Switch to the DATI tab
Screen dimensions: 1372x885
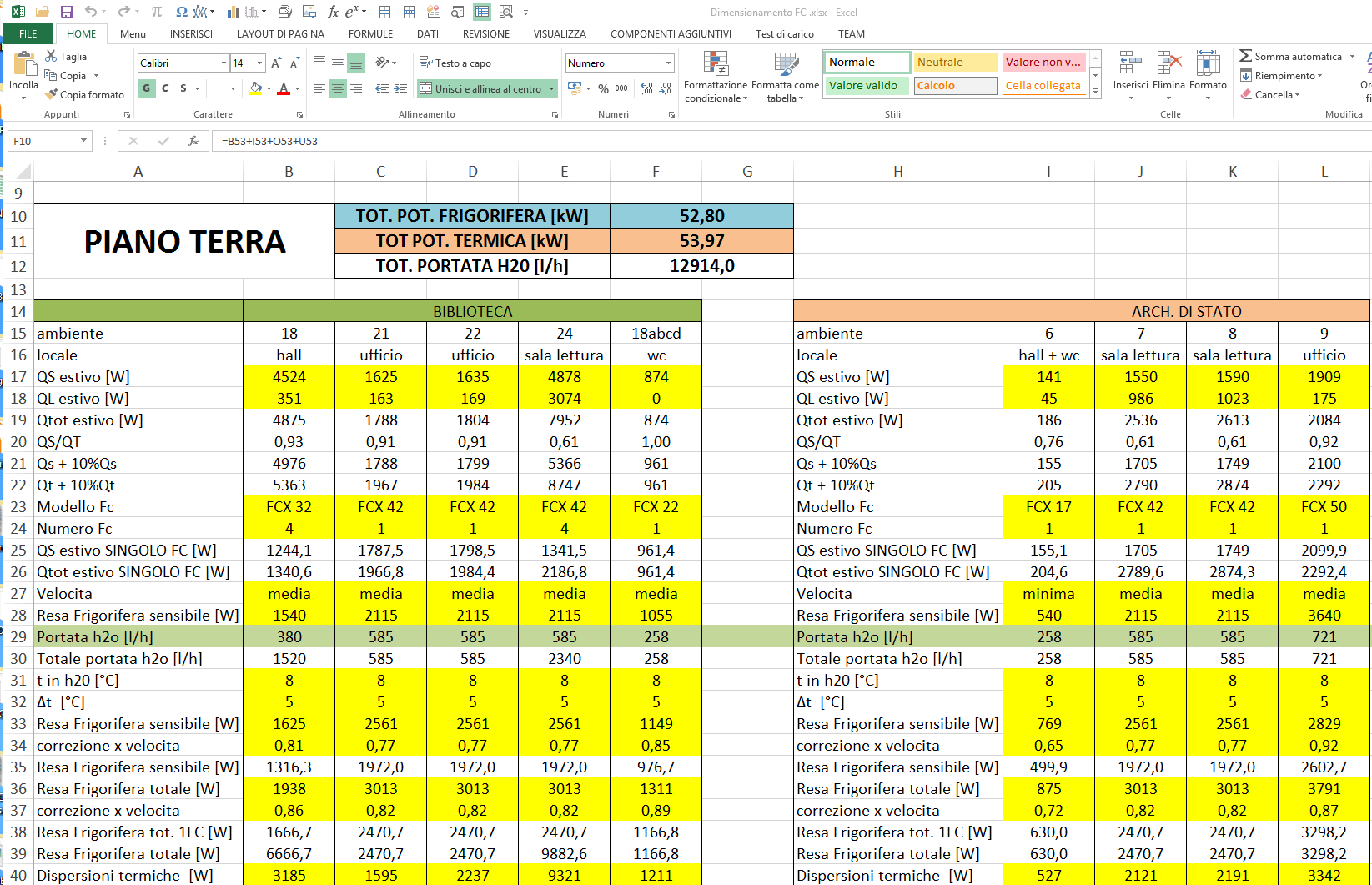[x=428, y=33]
